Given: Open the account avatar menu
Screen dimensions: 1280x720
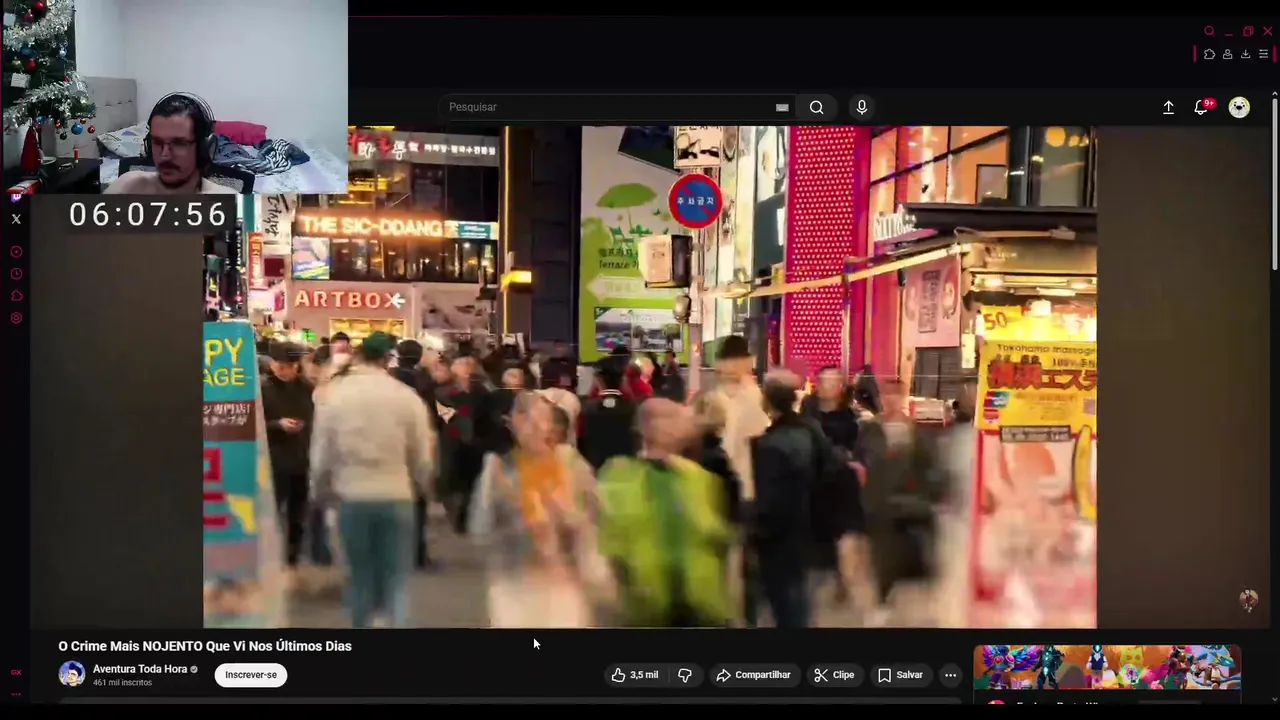Looking at the screenshot, I should click(x=1239, y=107).
